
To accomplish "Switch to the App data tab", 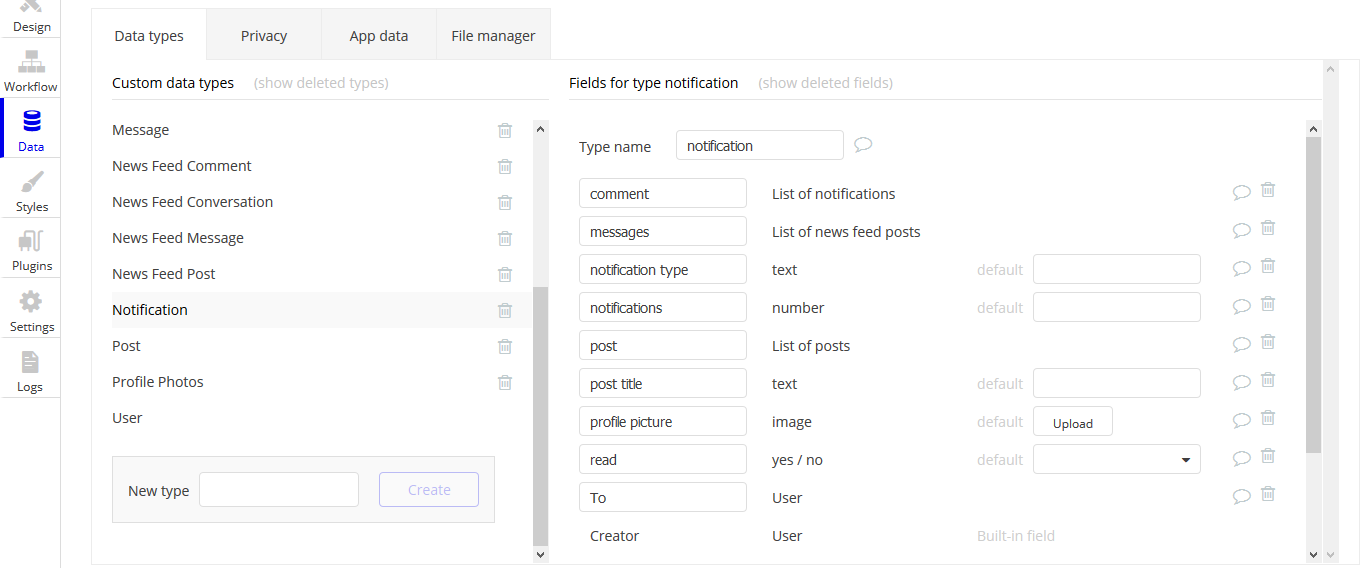I will [x=379, y=36].
